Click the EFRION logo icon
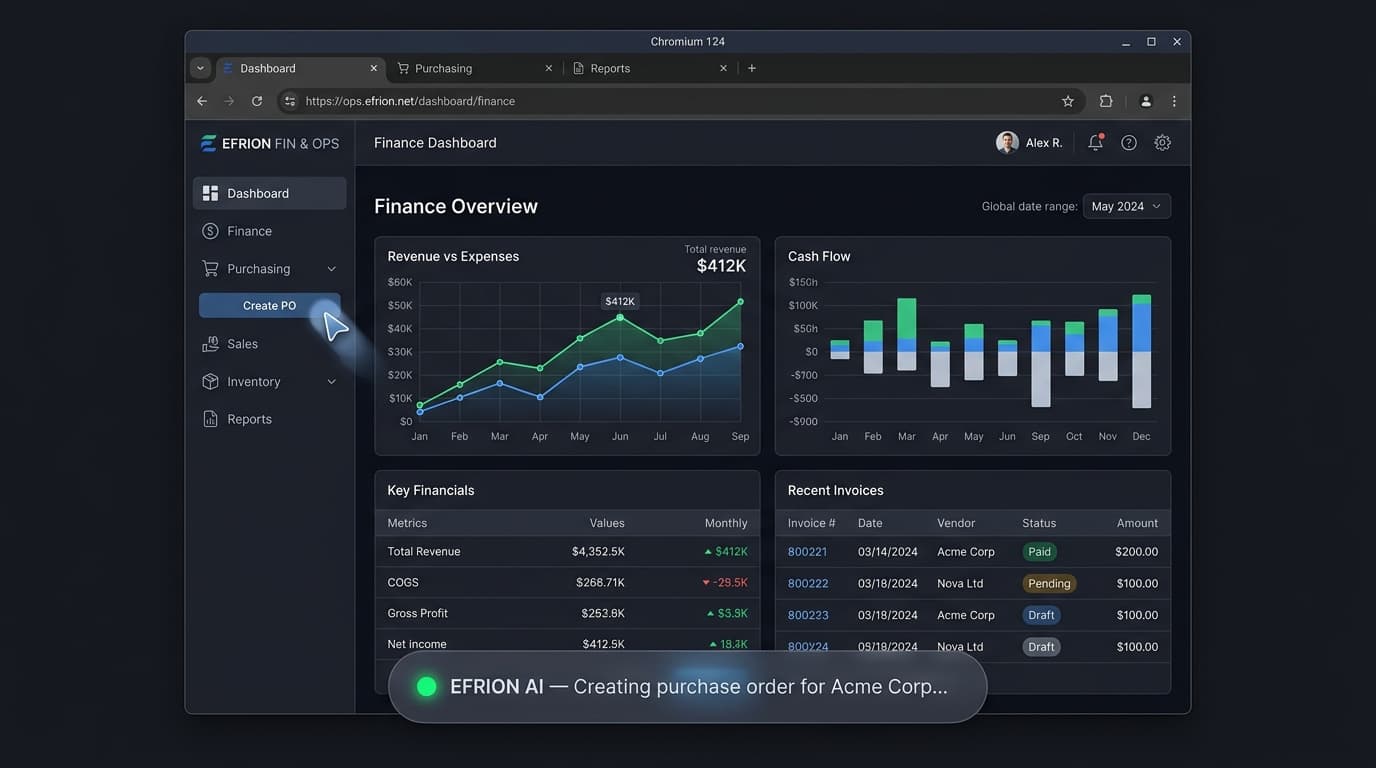1376x768 pixels. pos(208,143)
